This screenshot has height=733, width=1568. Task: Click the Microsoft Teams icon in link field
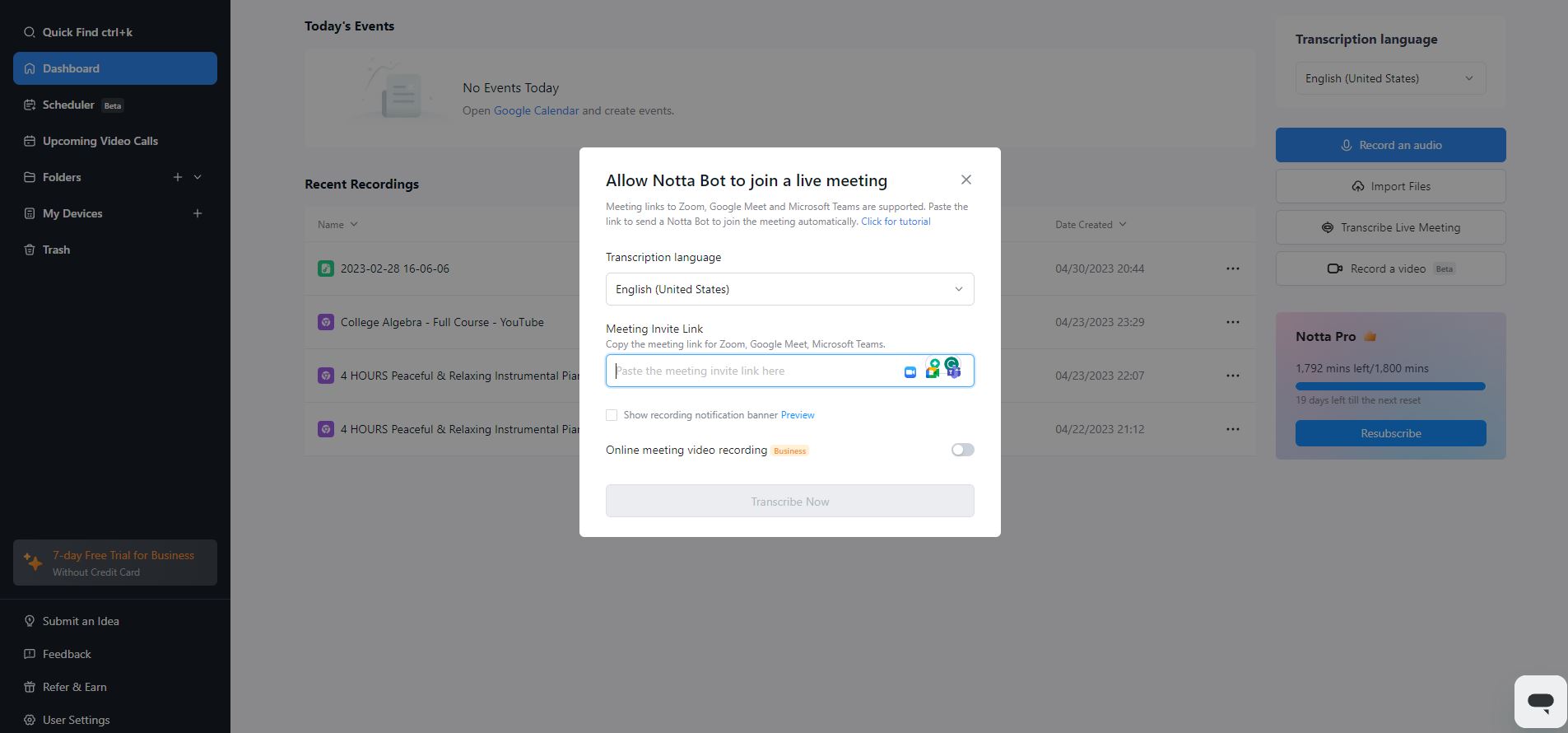pos(954,372)
